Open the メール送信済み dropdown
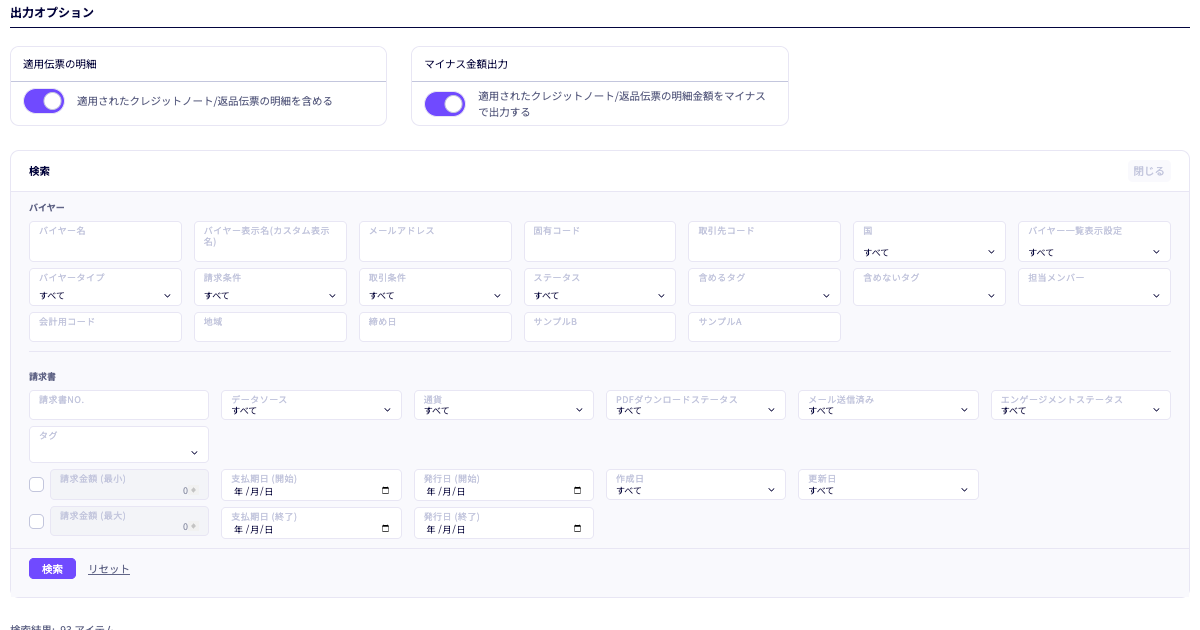Viewport: 1200px width, 630px height. [888, 405]
